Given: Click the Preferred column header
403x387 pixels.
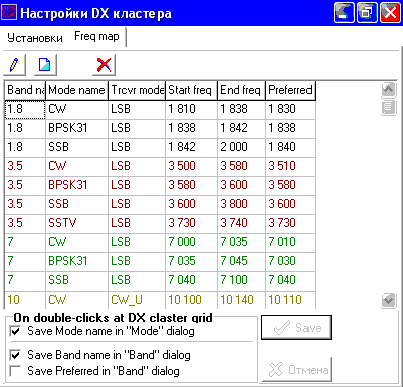Looking at the screenshot, I should (x=290, y=90).
